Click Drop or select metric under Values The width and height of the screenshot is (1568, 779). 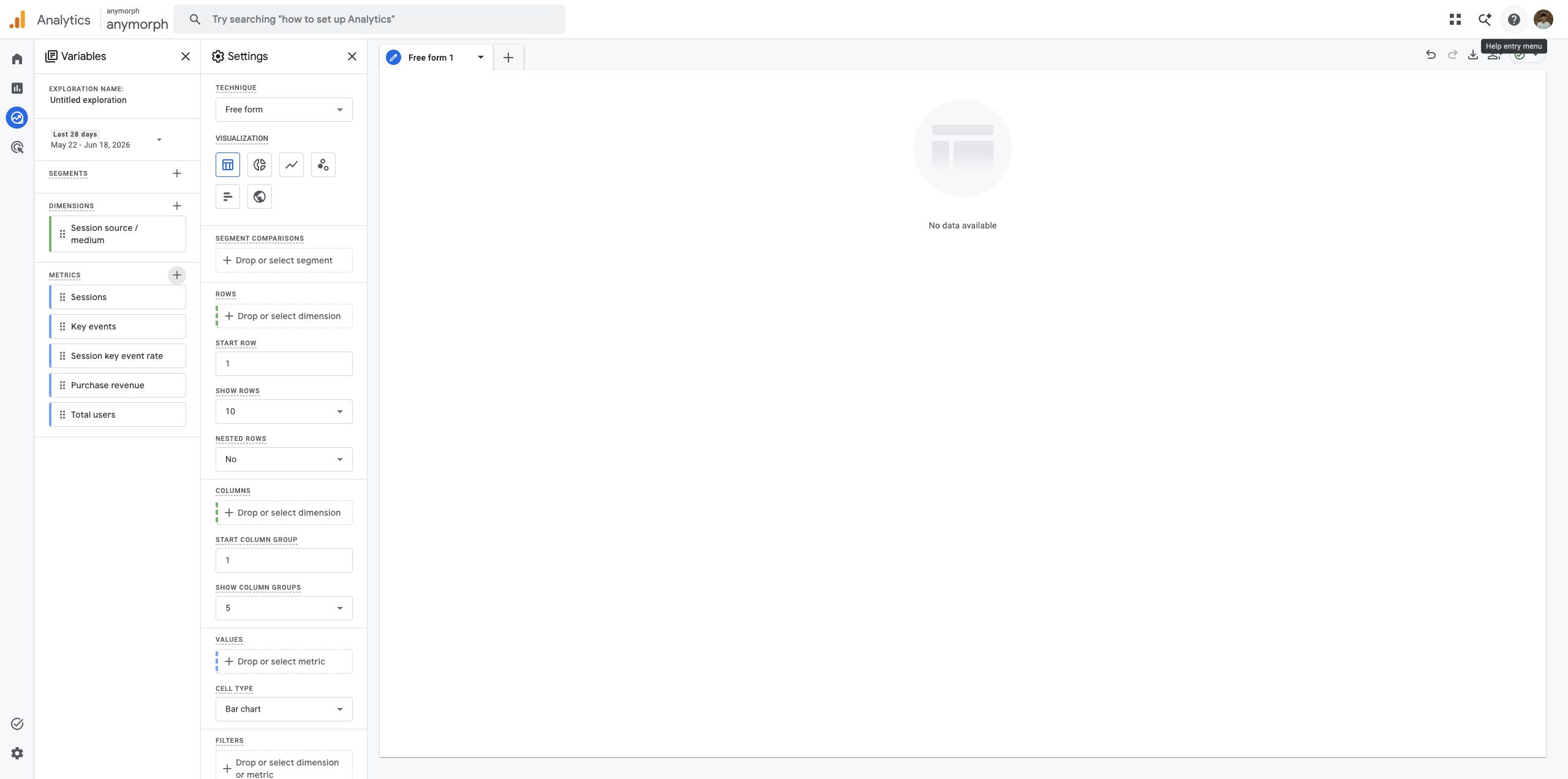[284, 661]
